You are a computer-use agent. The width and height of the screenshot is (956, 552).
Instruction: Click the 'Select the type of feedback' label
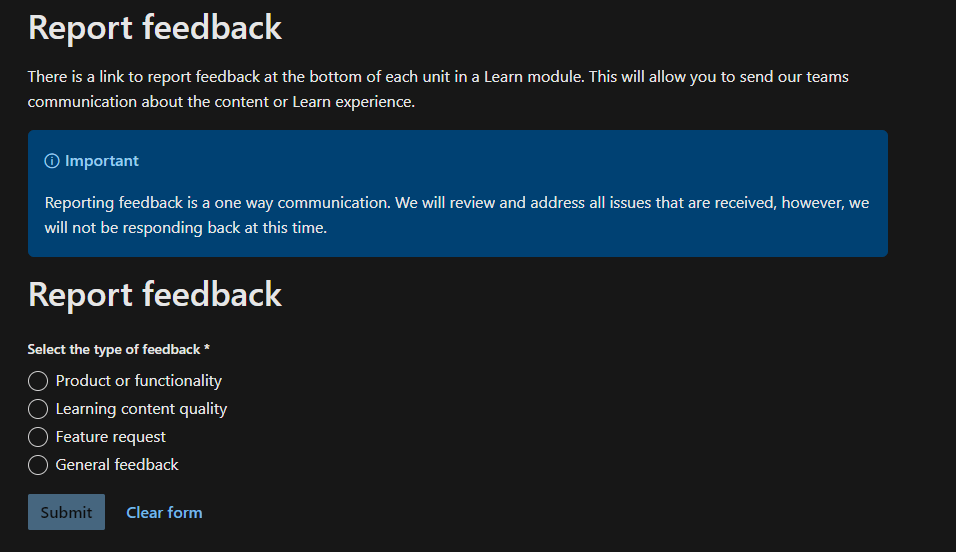tap(114, 349)
